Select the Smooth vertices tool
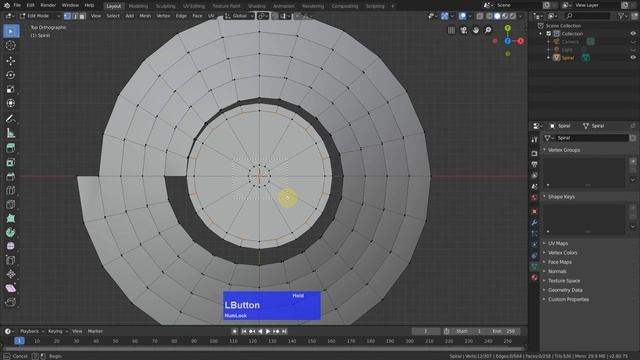The height and width of the screenshot is (360, 640). [11, 246]
